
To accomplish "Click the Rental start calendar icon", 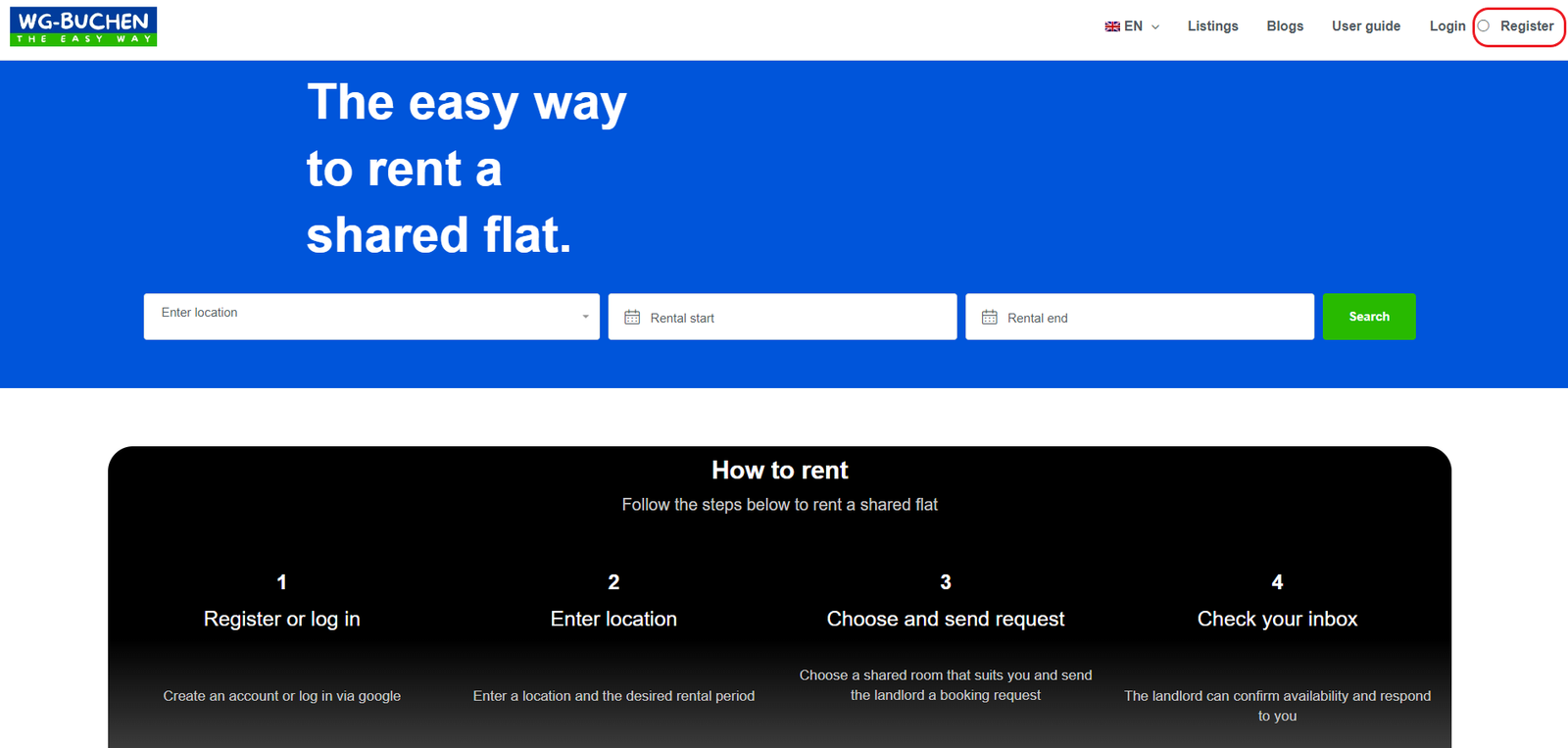I will pos(632,318).
